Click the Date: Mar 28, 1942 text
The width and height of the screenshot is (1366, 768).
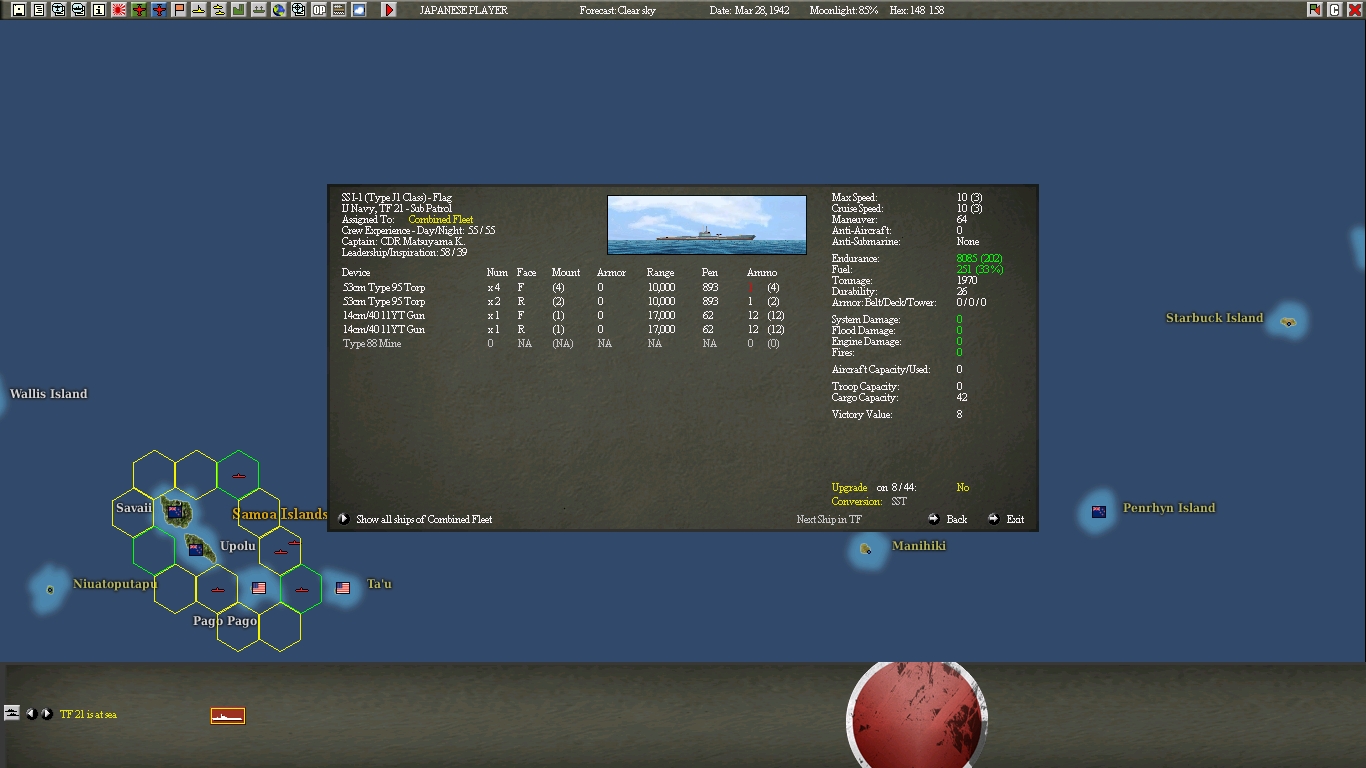point(750,10)
